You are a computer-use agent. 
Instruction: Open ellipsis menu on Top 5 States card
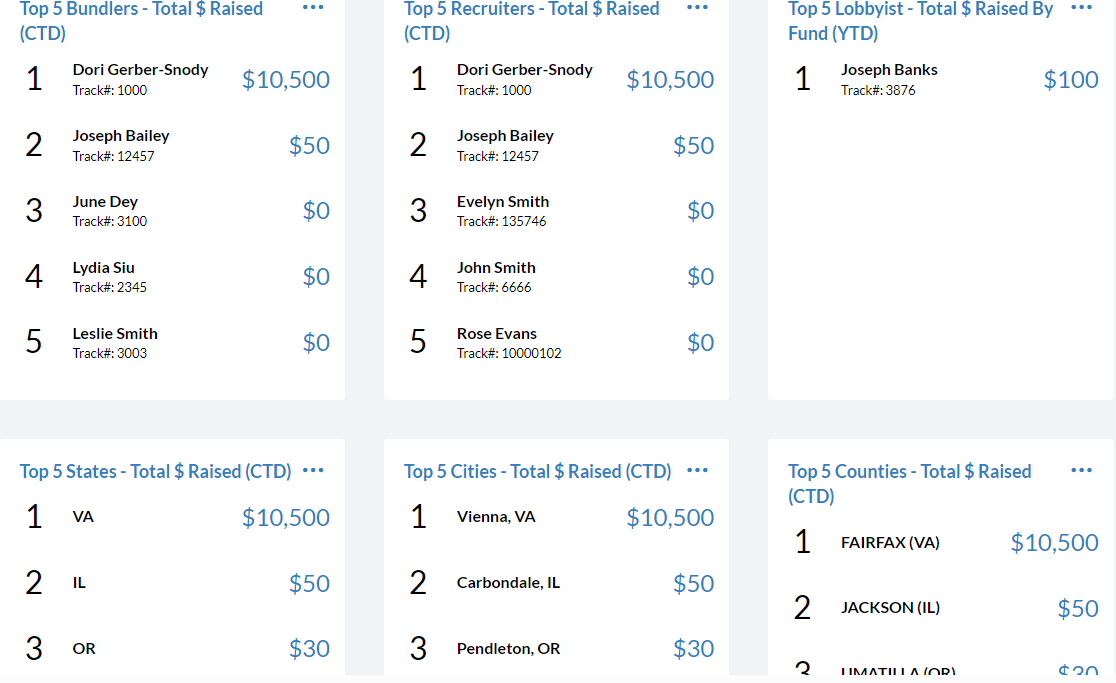click(x=313, y=470)
